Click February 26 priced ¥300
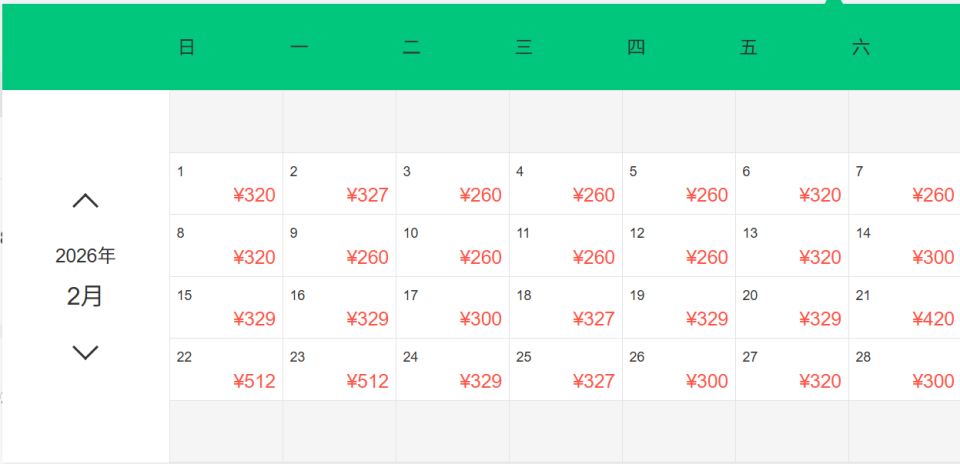 pyautogui.click(x=678, y=370)
